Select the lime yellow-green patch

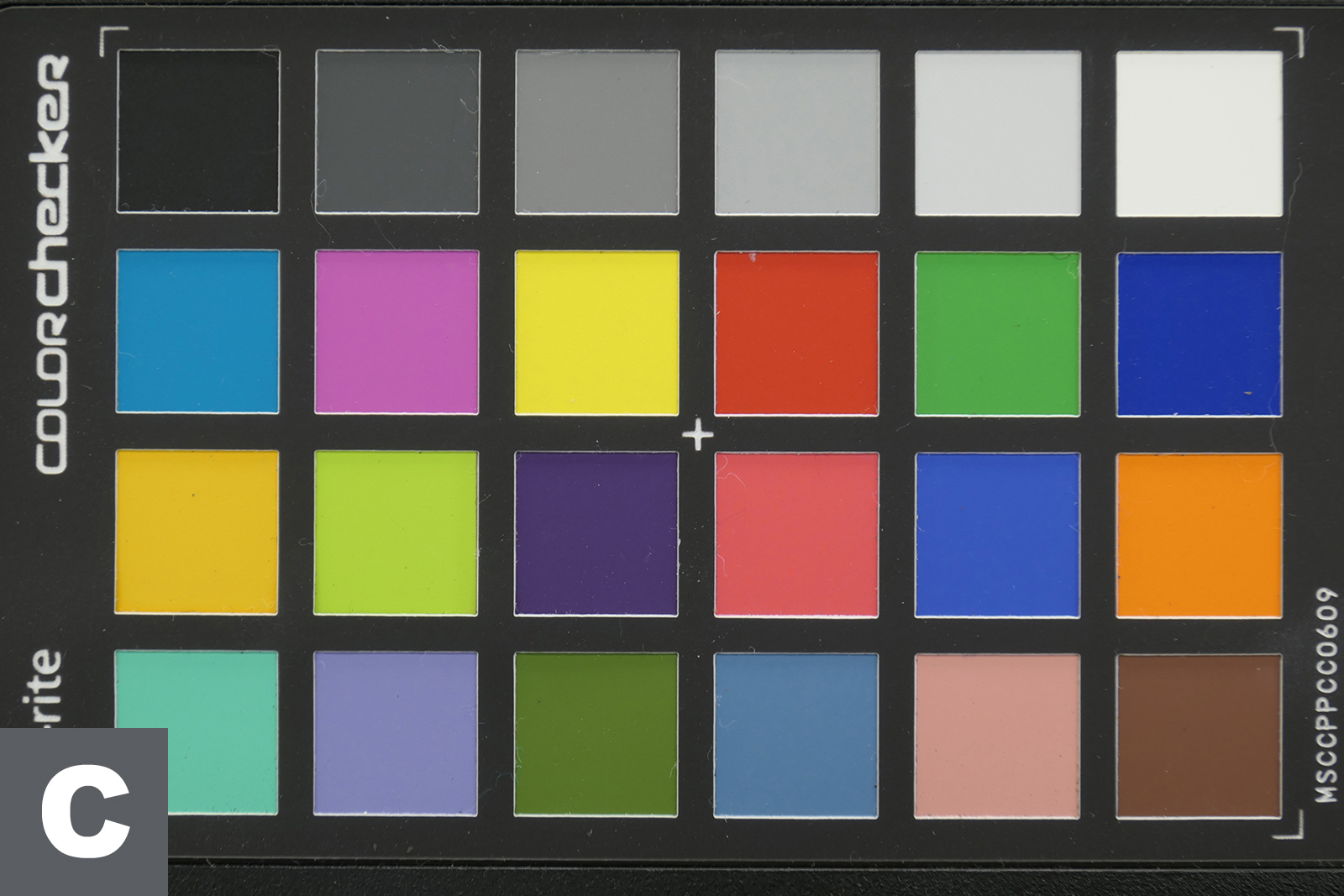click(x=396, y=533)
